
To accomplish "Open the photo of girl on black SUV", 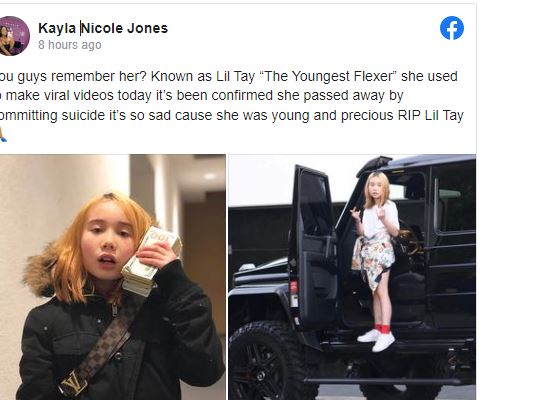I will pyautogui.click(x=352, y=277).
